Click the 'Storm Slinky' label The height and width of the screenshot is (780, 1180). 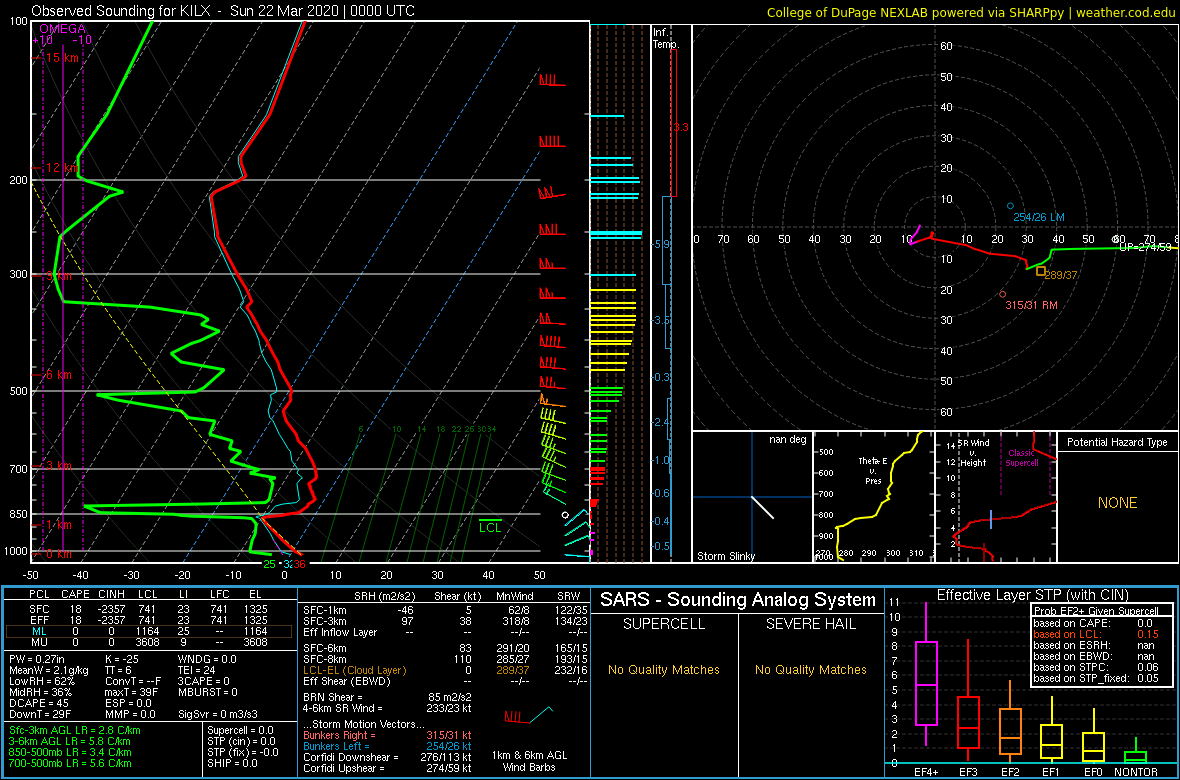725,556
